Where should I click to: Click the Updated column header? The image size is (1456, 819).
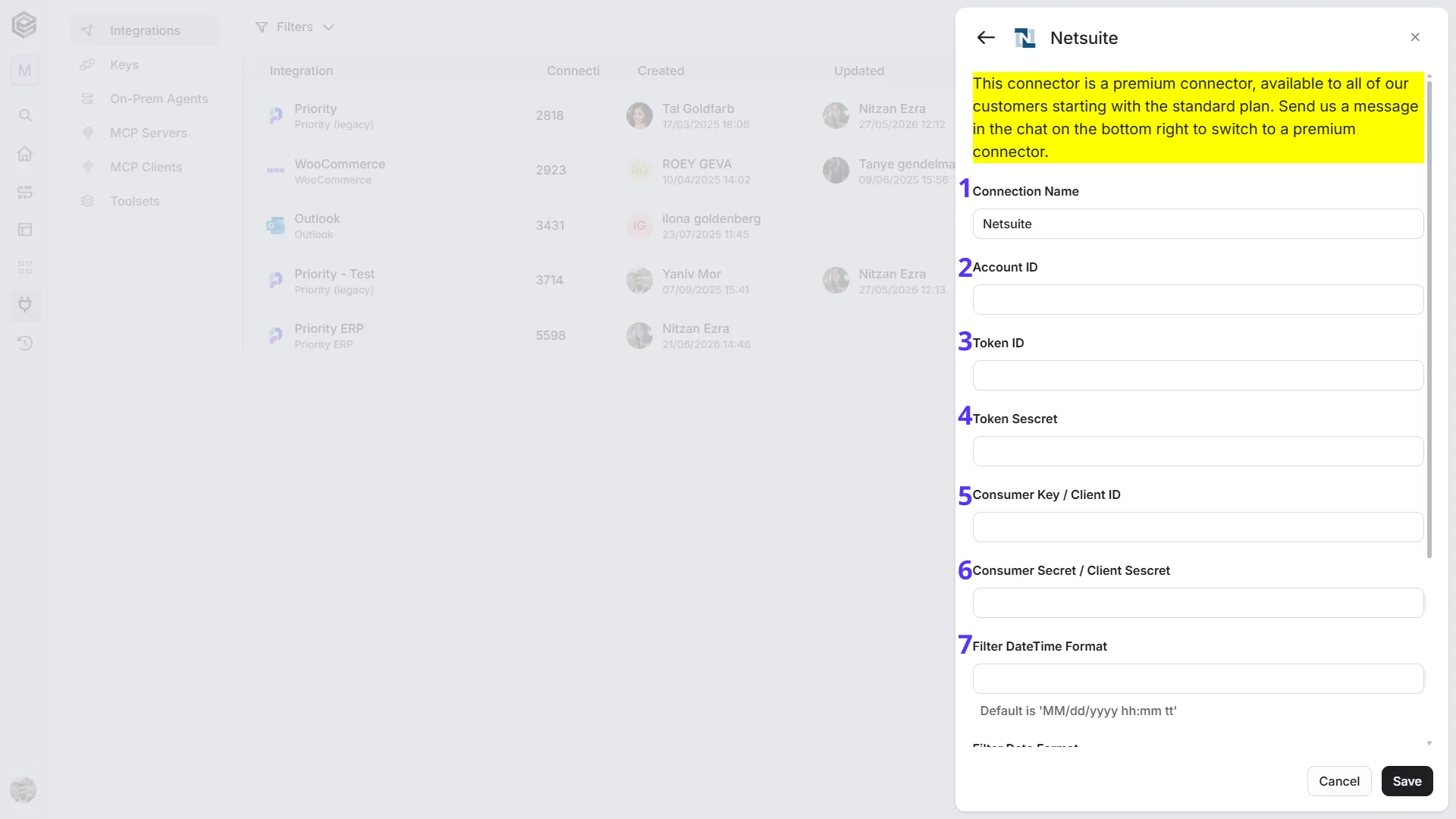(x=859, y=71)
